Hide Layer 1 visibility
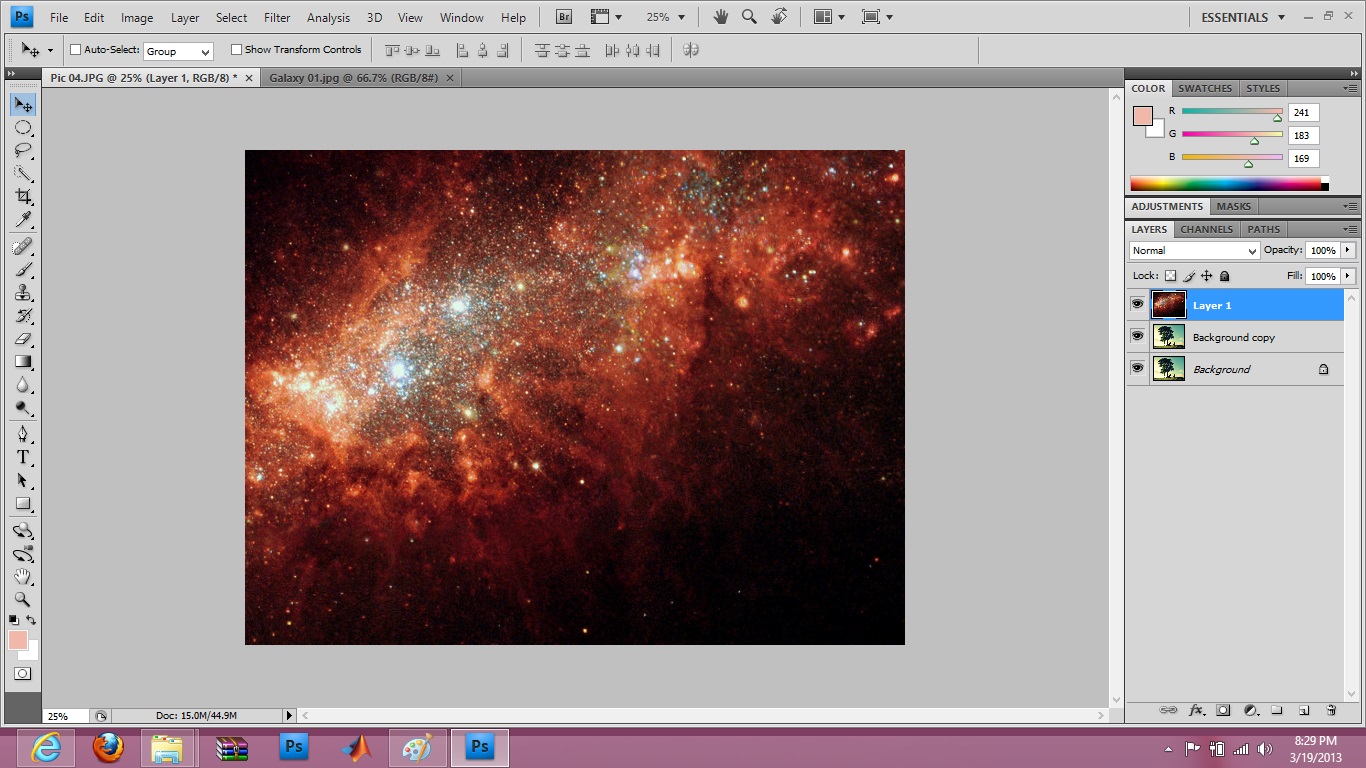Screen dimensions: 1366x768 [x=1137, y=305]
